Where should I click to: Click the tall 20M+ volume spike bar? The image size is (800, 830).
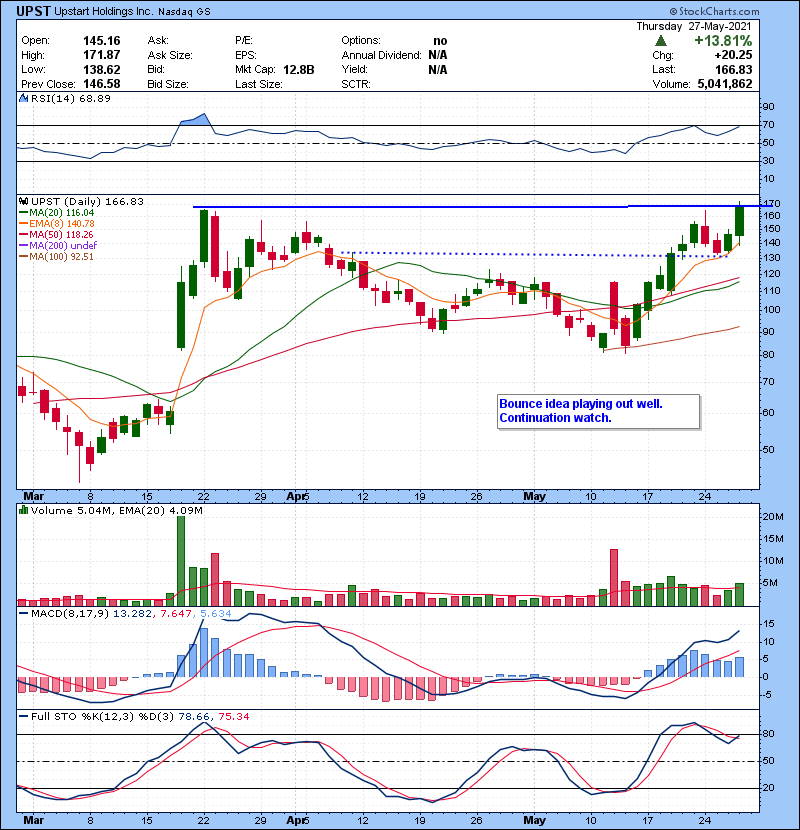181,561
